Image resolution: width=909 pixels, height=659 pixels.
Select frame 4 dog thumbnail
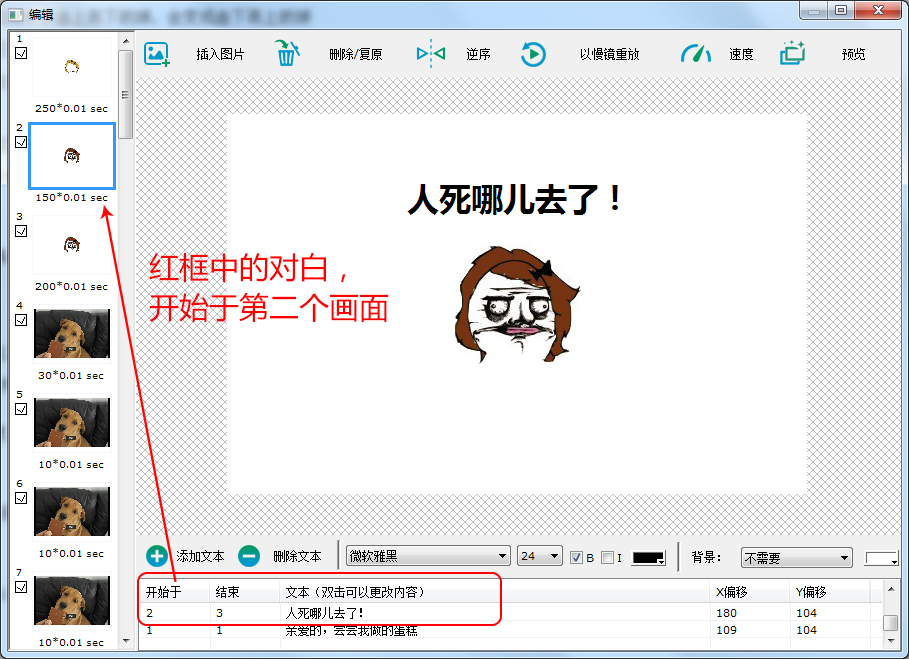pos(72,333)
